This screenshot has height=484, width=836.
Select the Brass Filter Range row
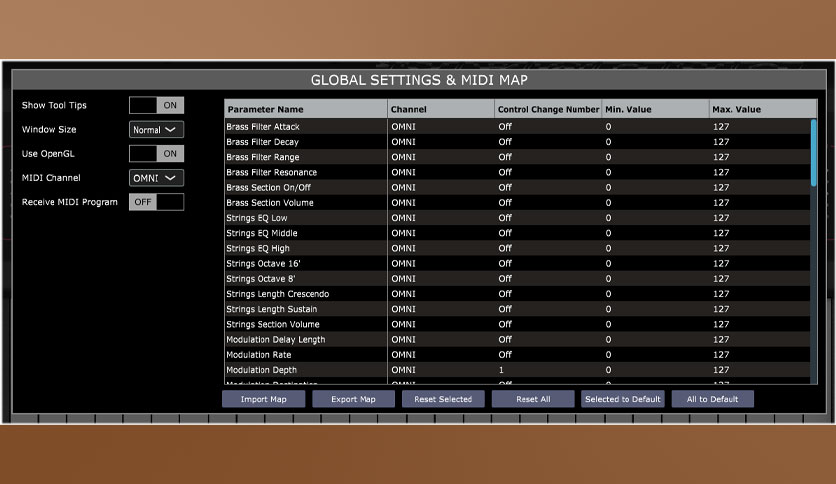point(517,157)
